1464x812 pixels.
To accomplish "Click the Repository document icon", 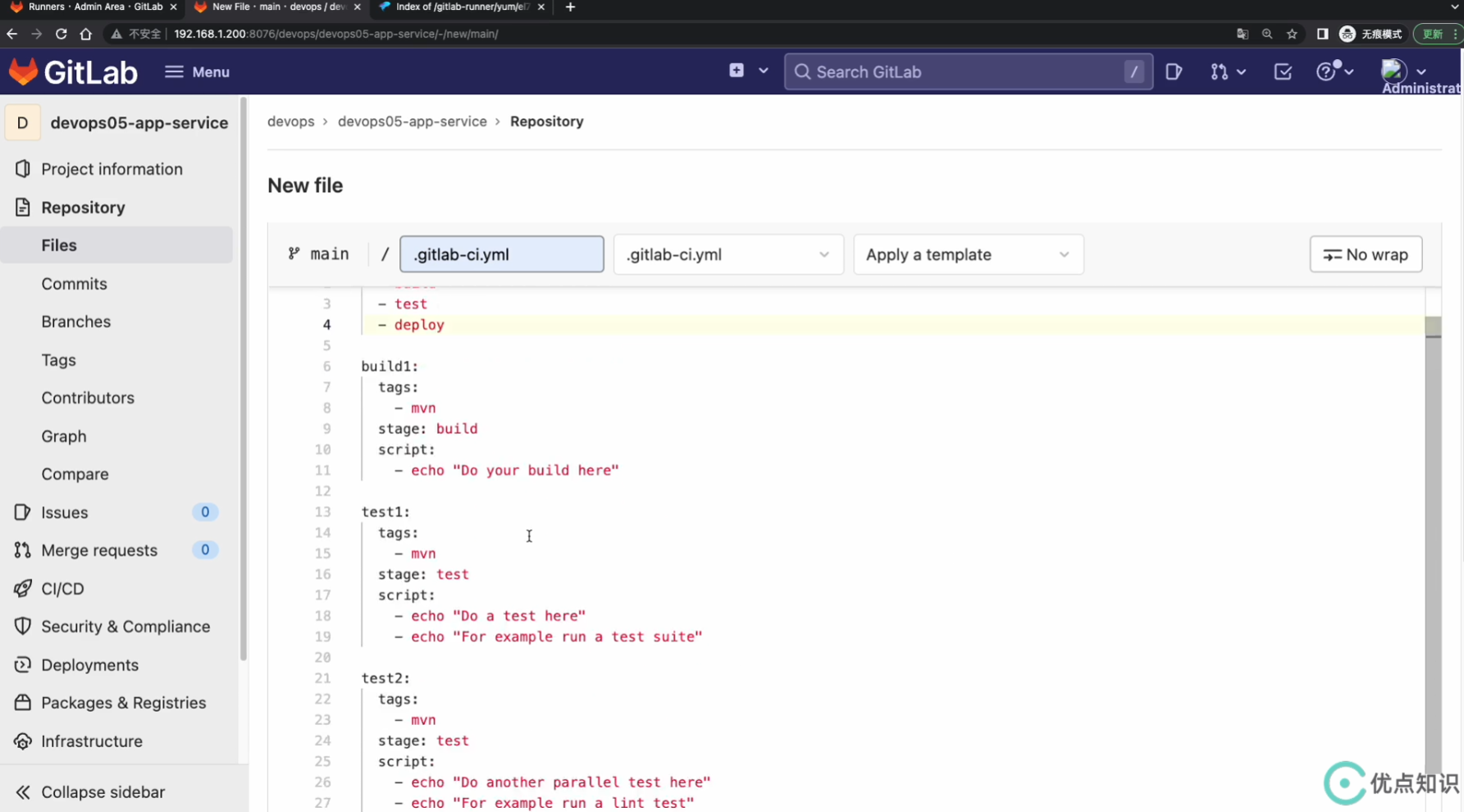I will click(x=23, y=208).
